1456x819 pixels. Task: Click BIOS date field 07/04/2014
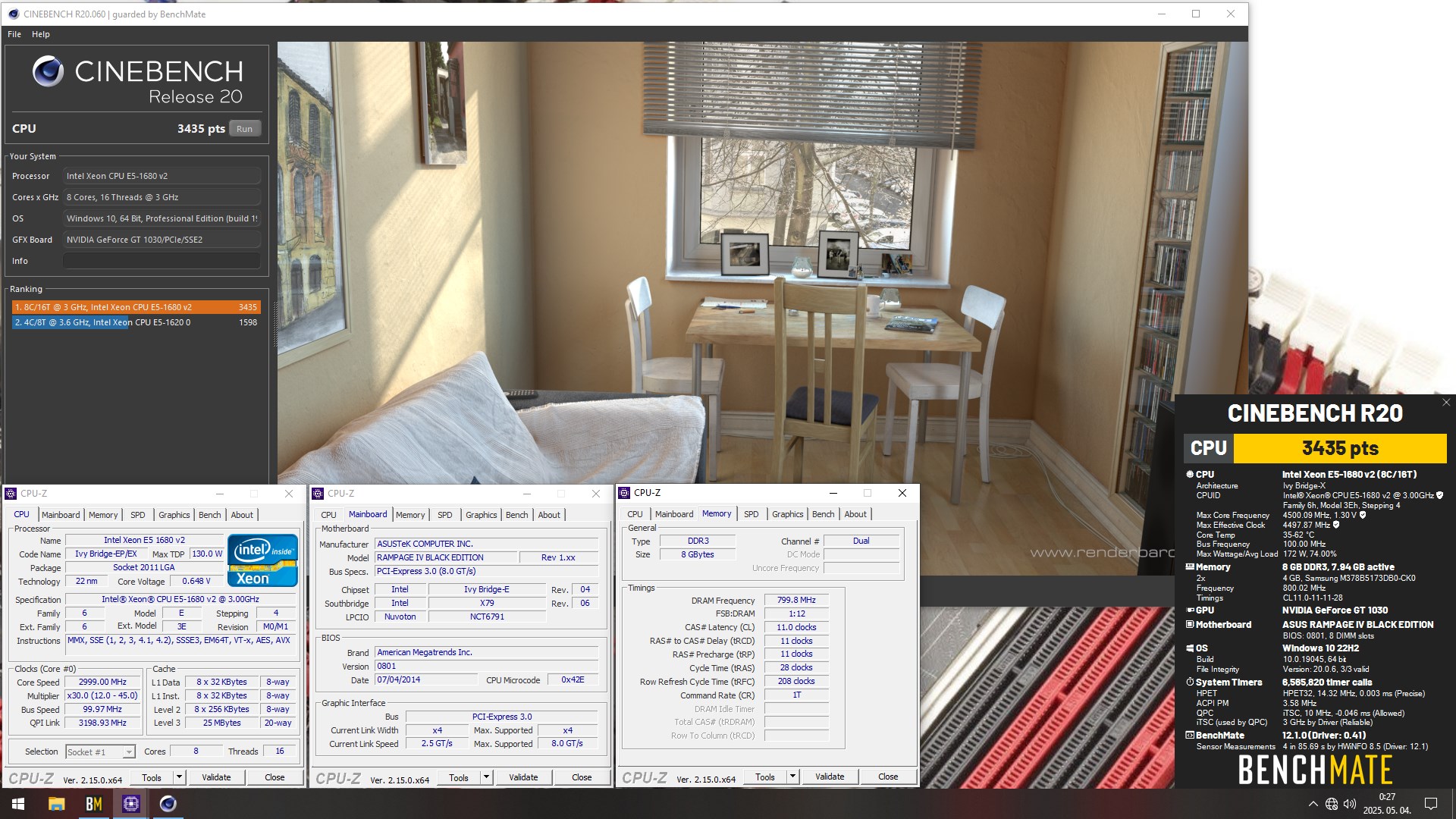[x=425, y=679]
